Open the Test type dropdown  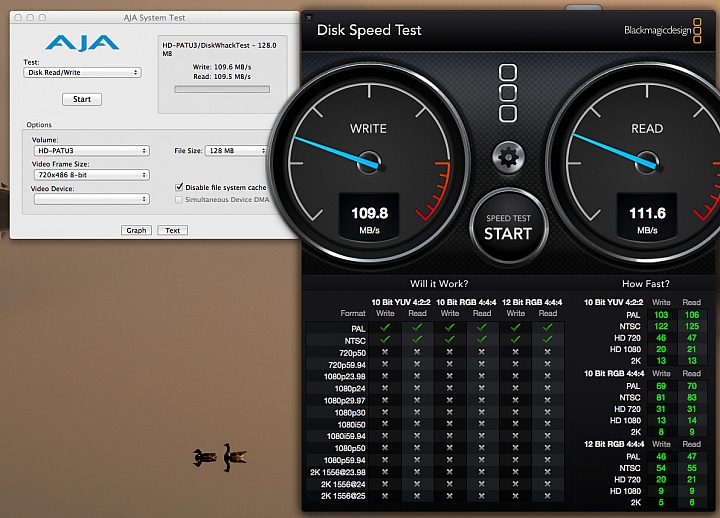(82, 73)
